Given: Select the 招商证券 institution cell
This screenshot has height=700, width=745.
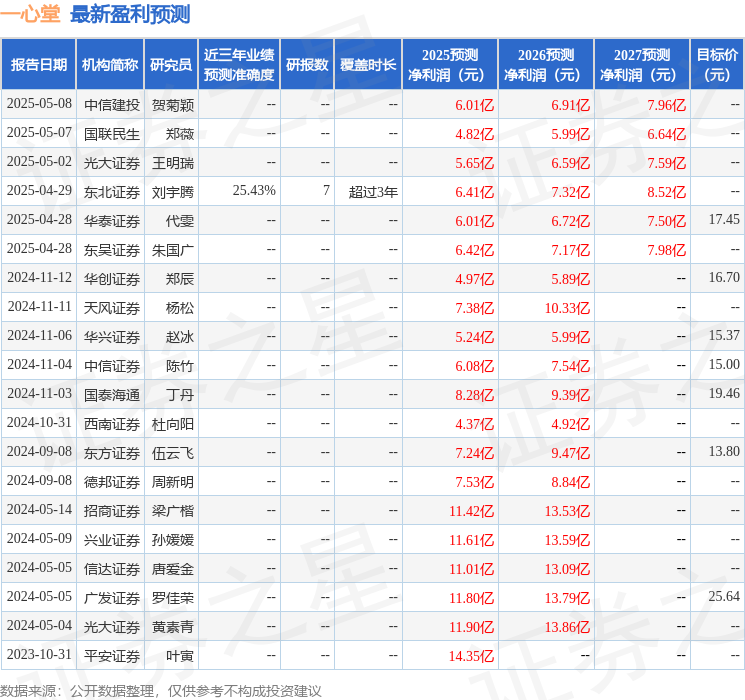Looking at the screenshot, I should pos(112,511).
